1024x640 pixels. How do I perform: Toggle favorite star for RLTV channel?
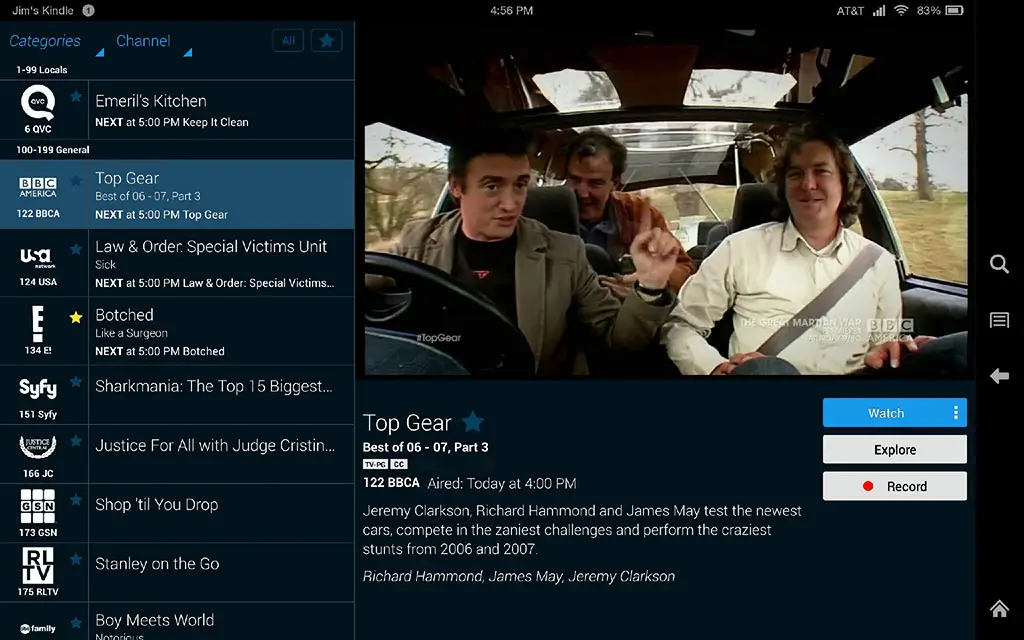pyautogui.click(x=76, y=560)
